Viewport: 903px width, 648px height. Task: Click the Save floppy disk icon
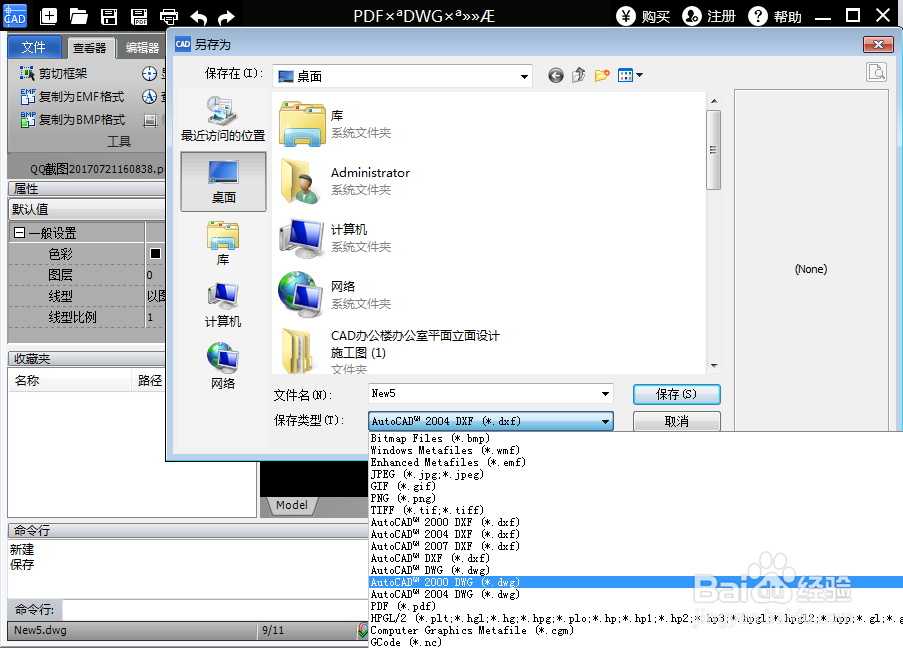pyautogui.click(x=109, y=17)
